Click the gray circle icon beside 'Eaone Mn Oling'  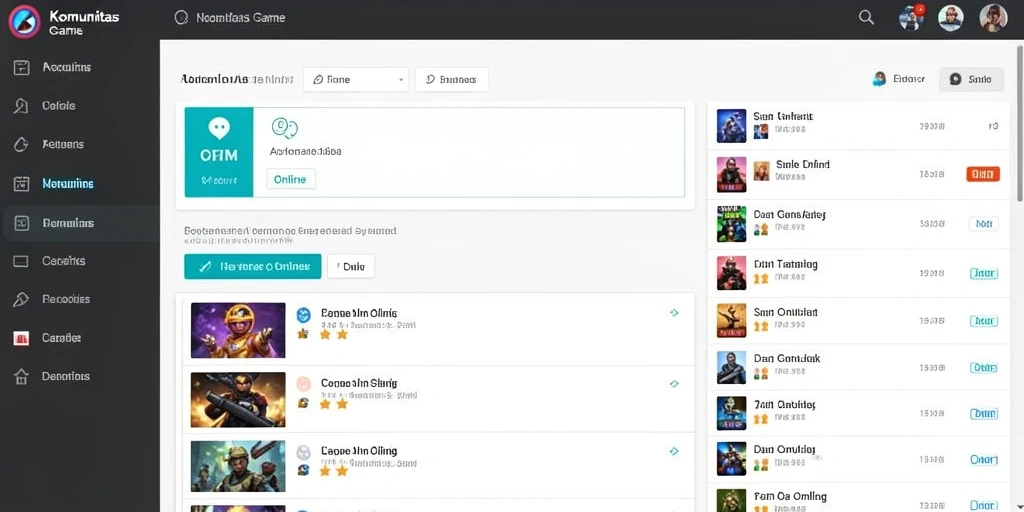pyautogui.click(x=304, y=452)
